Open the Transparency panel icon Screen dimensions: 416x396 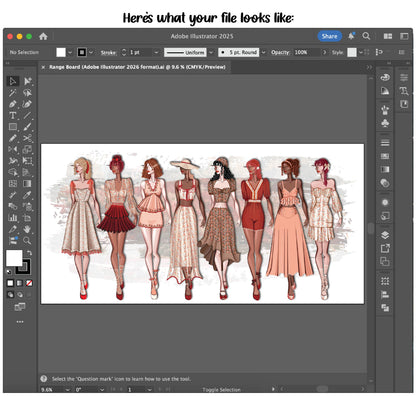(385, 183)
